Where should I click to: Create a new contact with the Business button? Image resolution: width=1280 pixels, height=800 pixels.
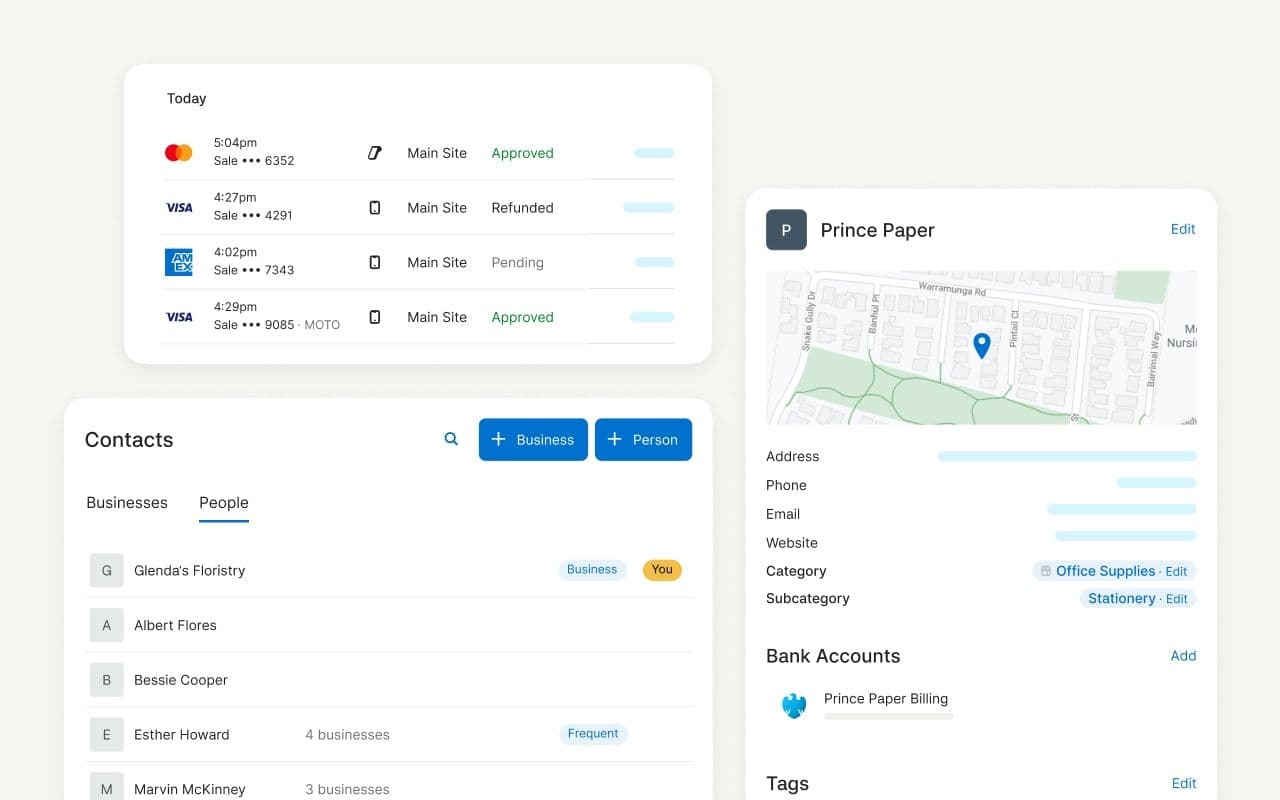tap(532, 439)
